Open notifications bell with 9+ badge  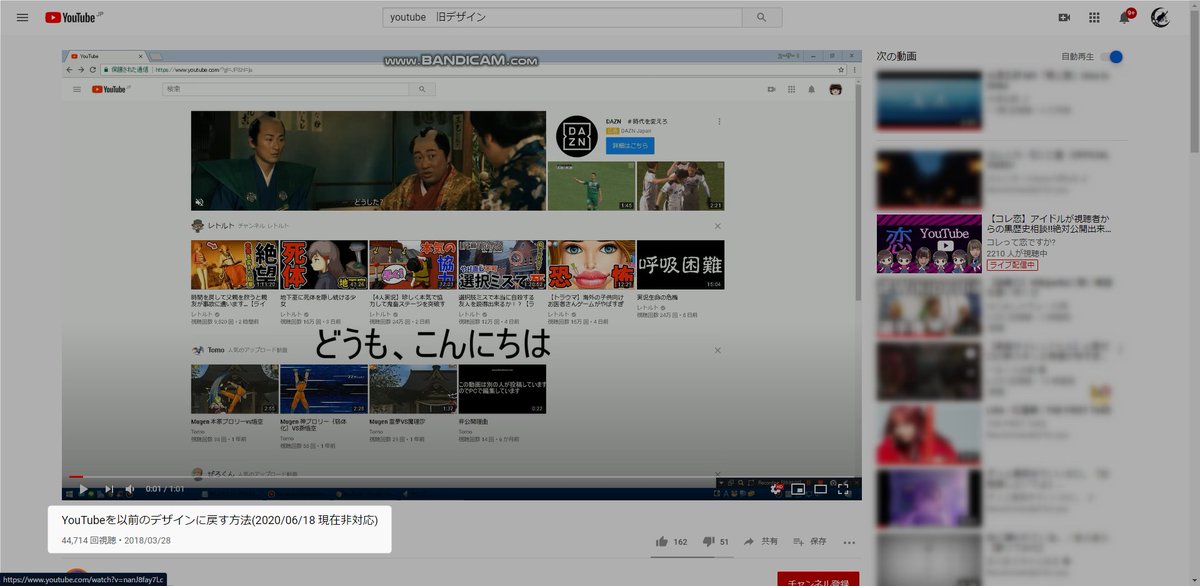tap(1126, 17)
